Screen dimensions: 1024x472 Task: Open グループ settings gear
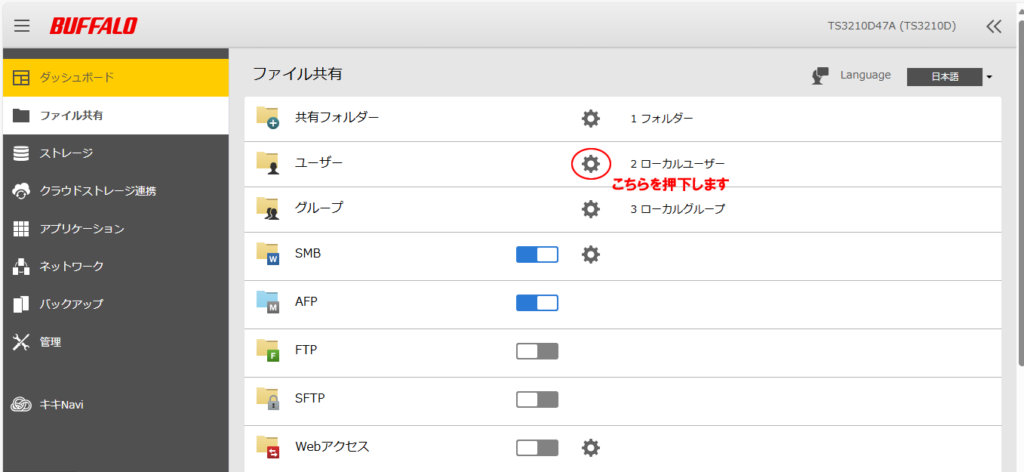590,209
